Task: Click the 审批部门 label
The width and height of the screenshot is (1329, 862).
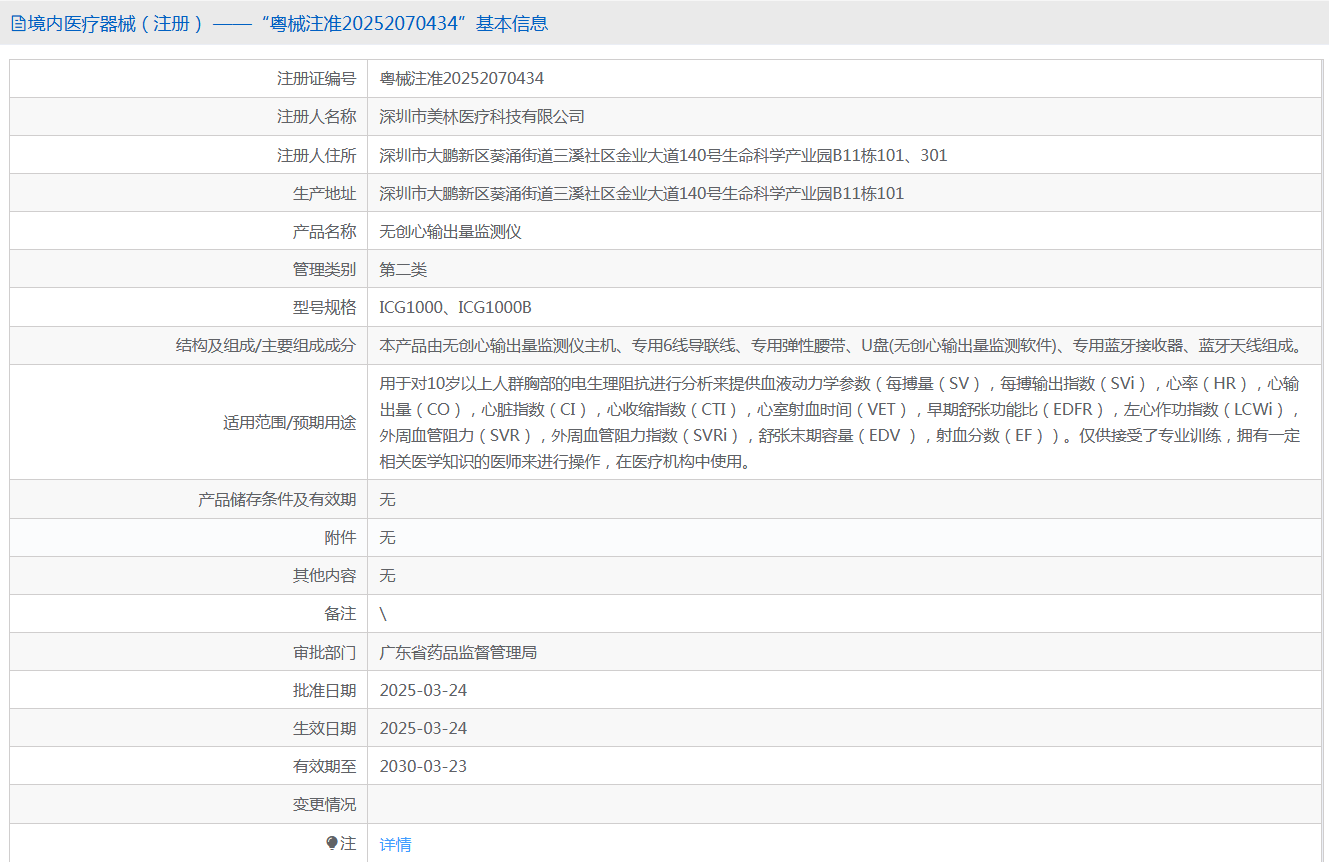Action: (324, 652)
